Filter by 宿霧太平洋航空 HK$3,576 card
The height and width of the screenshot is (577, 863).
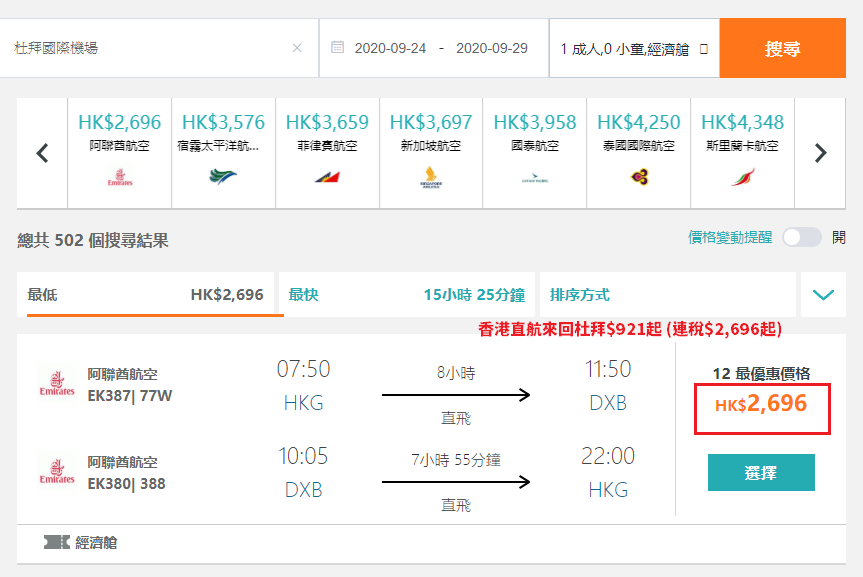[x=223, y=153]
